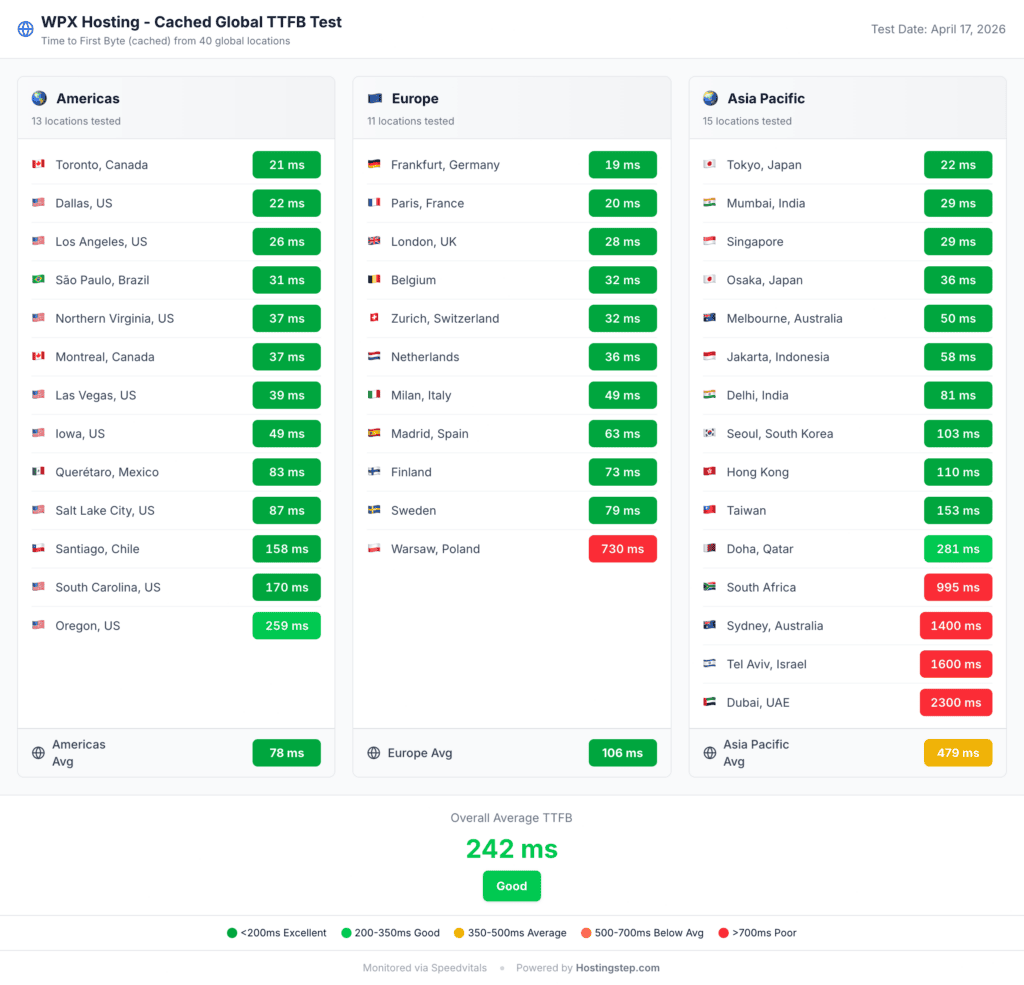Click the India flag next to Mumbai
This screenshot has height=985, width=1024.
coord(710,202)
